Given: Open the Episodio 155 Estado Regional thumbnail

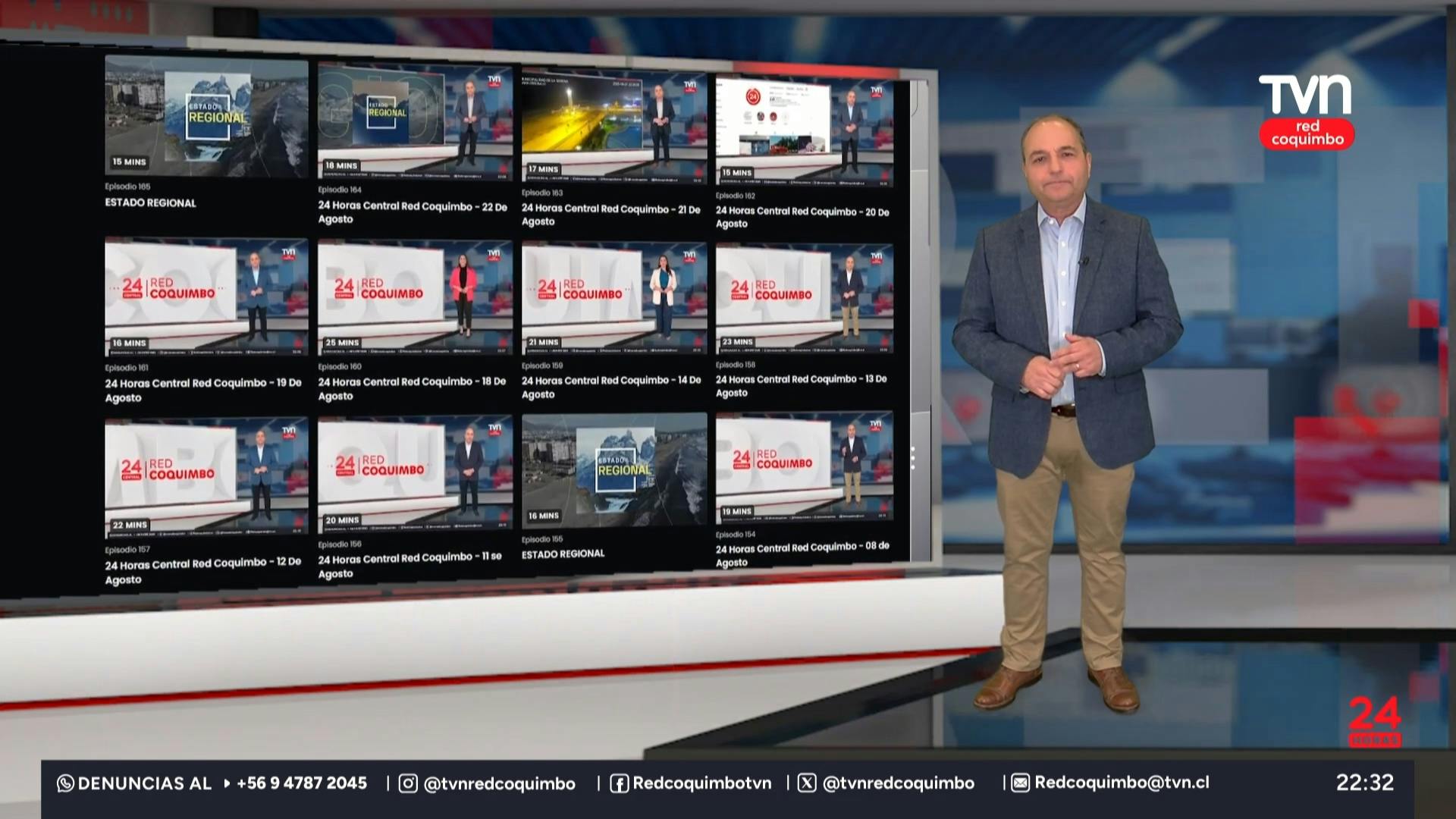Looking at the screenshot, I should (x=614, y=470).
